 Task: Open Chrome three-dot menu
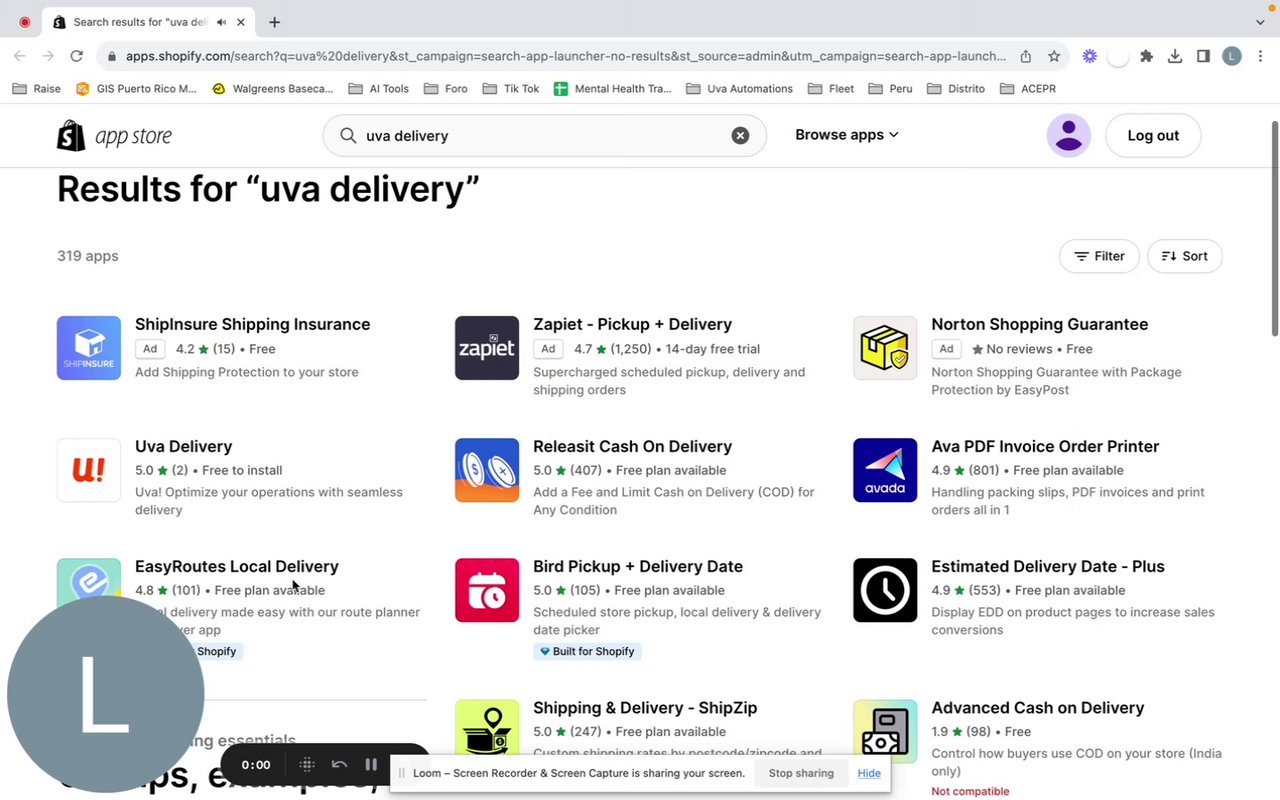1261,56
